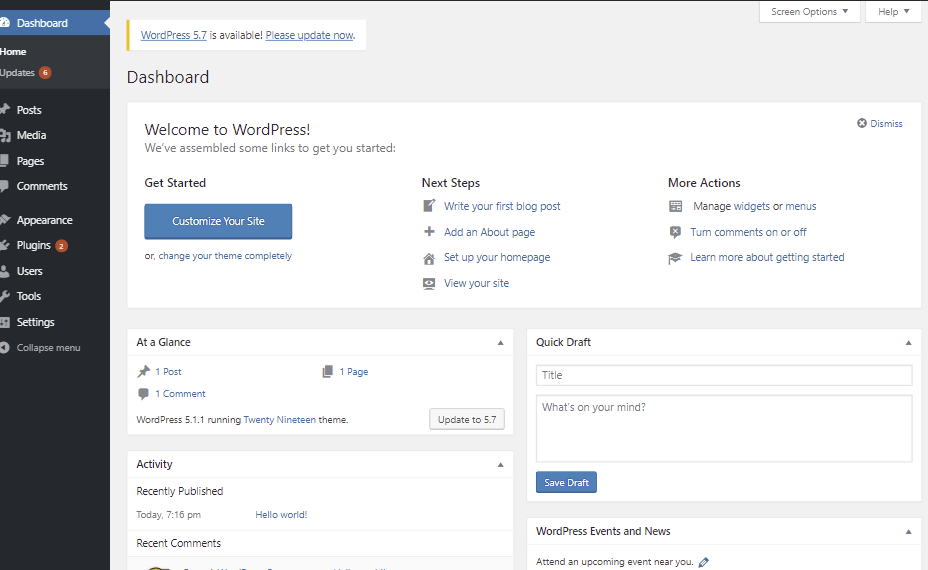
Task: Click the Plugins update badge showing 2
Action: (x=61, y=246)
